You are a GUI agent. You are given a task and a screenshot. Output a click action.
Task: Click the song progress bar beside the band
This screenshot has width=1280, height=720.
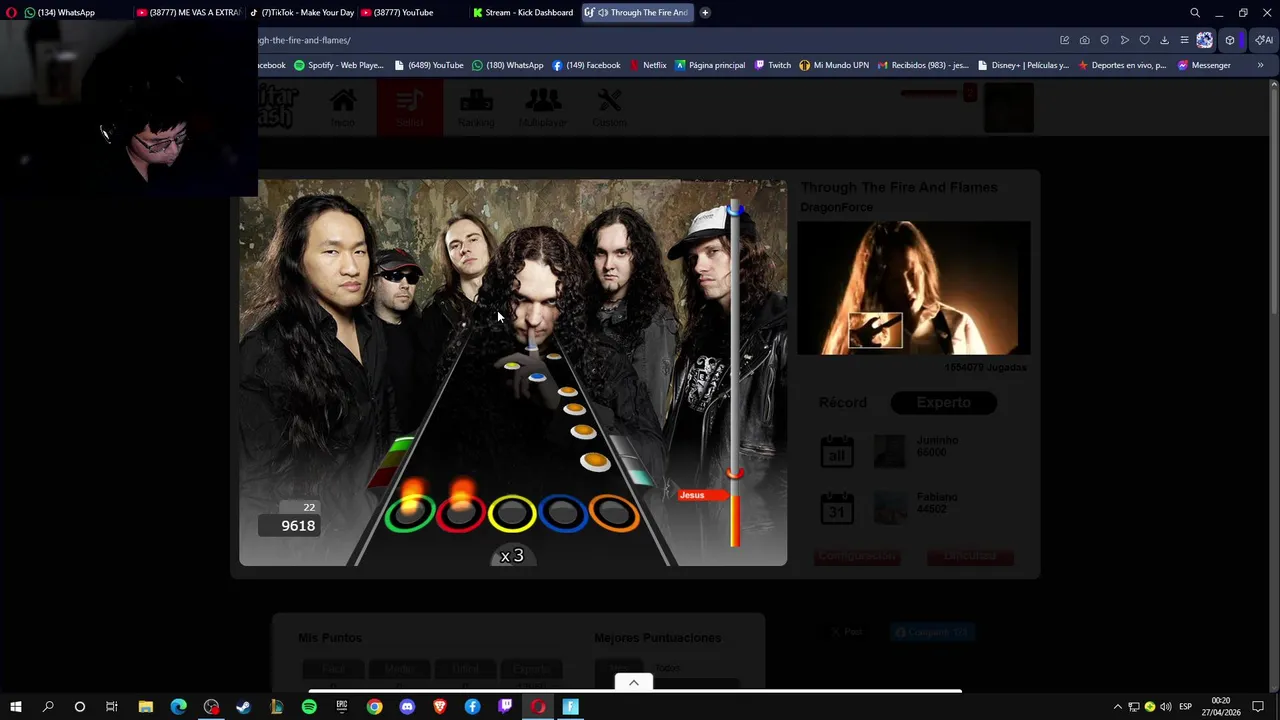[735, 375]
